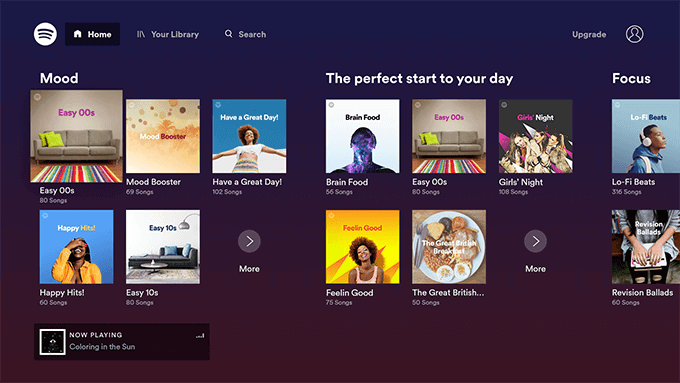Click the Mood section heading

(59, 79)
